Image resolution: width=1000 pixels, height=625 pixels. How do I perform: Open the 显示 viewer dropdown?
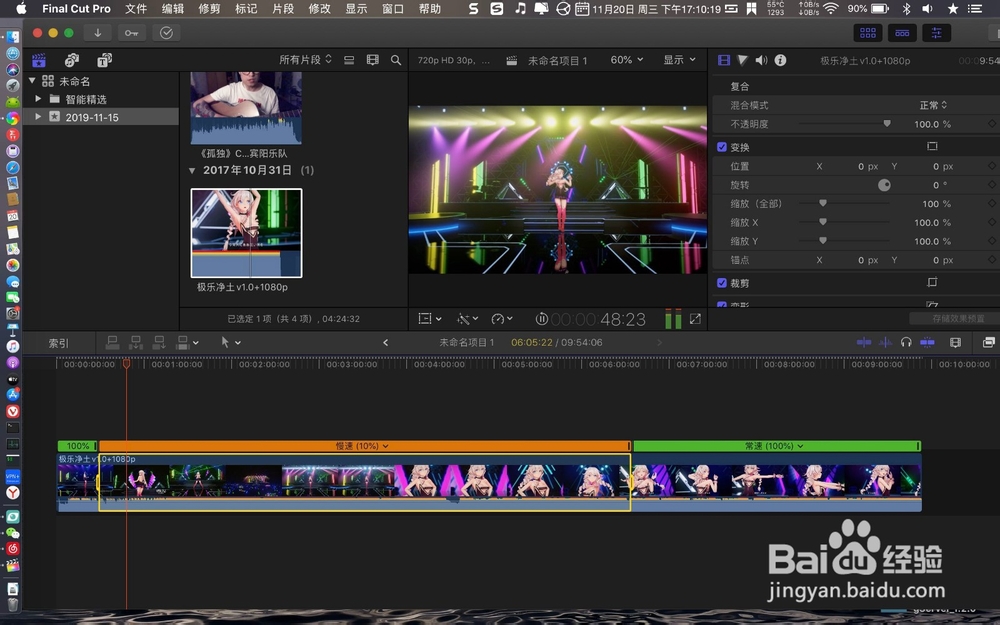click(679, 60)
